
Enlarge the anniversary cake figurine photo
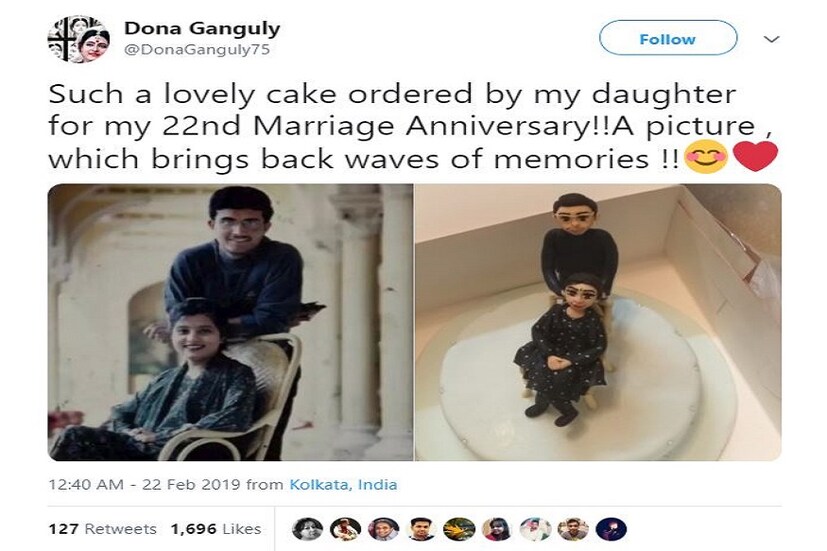pos(598,322)
